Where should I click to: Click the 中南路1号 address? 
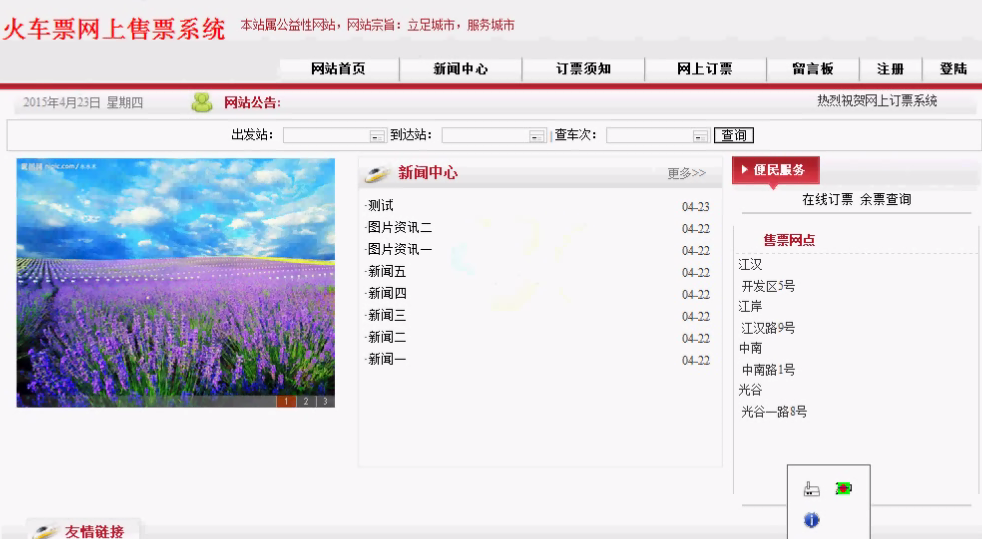(768, 369)
